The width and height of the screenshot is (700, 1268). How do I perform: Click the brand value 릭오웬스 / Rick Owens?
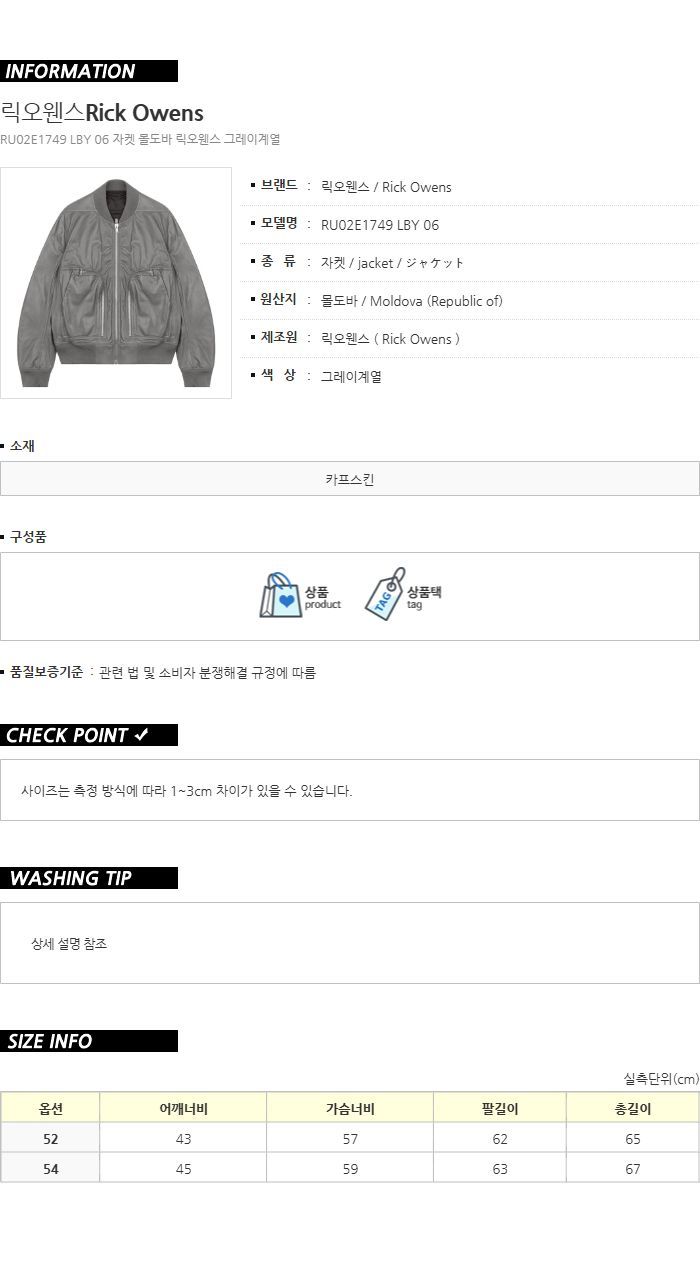386,187
